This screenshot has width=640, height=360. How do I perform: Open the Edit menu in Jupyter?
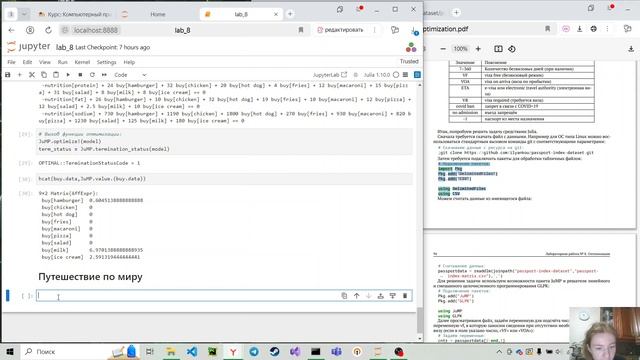click(27, 62)
